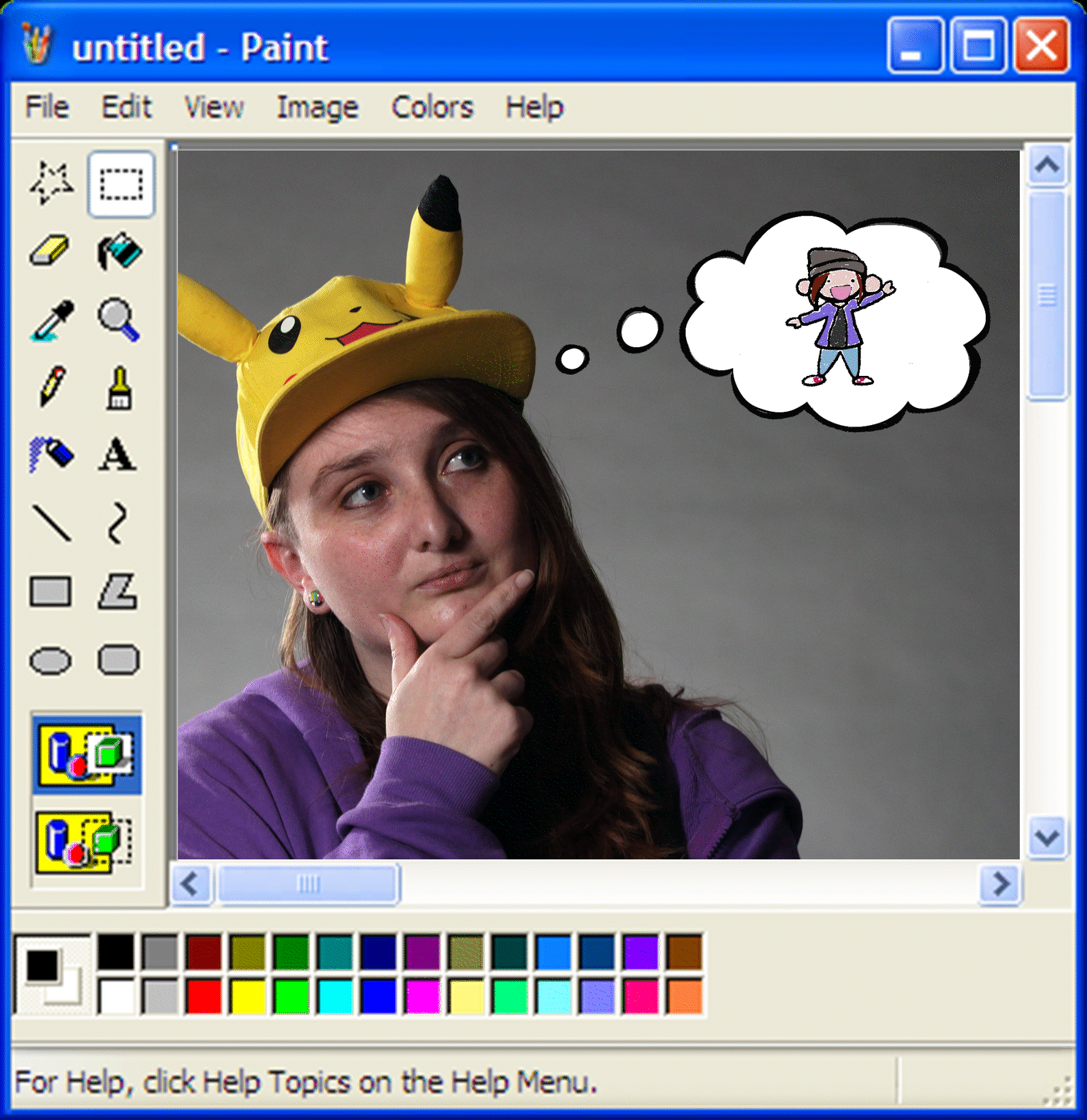The image size is (1087, 1120).
Task: Open the Colors menu
Action: pyautogui.click(x=432, y=107)
